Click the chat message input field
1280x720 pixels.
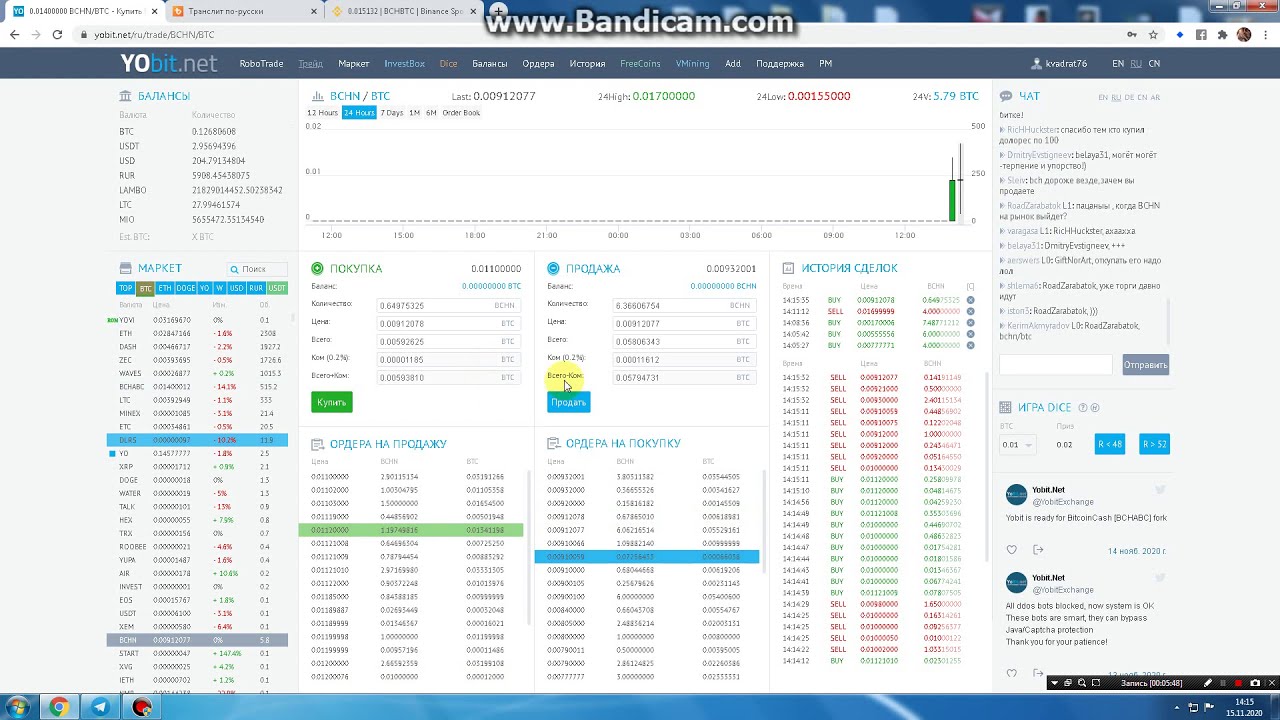[x=1056, y=365]
